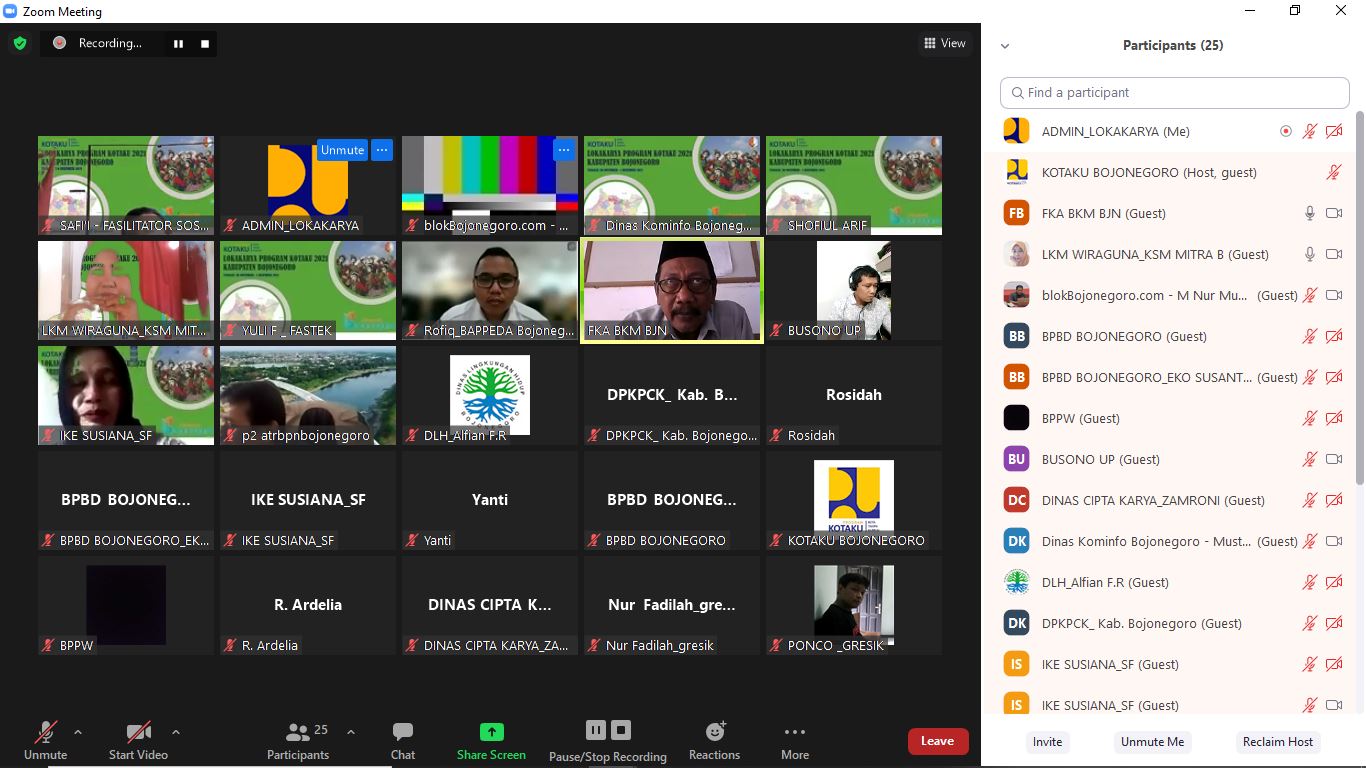Click the encryption shield icon
Screen dimensions: 1366x768
coord(19,43)
